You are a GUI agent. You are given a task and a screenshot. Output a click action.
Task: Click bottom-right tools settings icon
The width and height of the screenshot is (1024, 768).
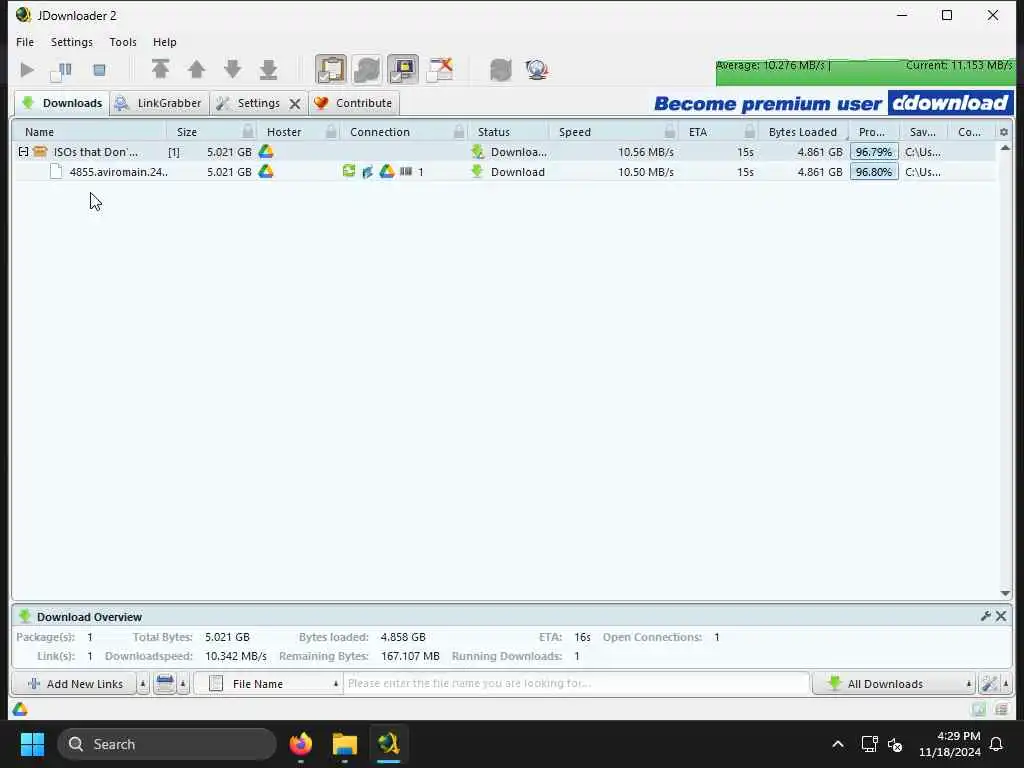point(989,684)
